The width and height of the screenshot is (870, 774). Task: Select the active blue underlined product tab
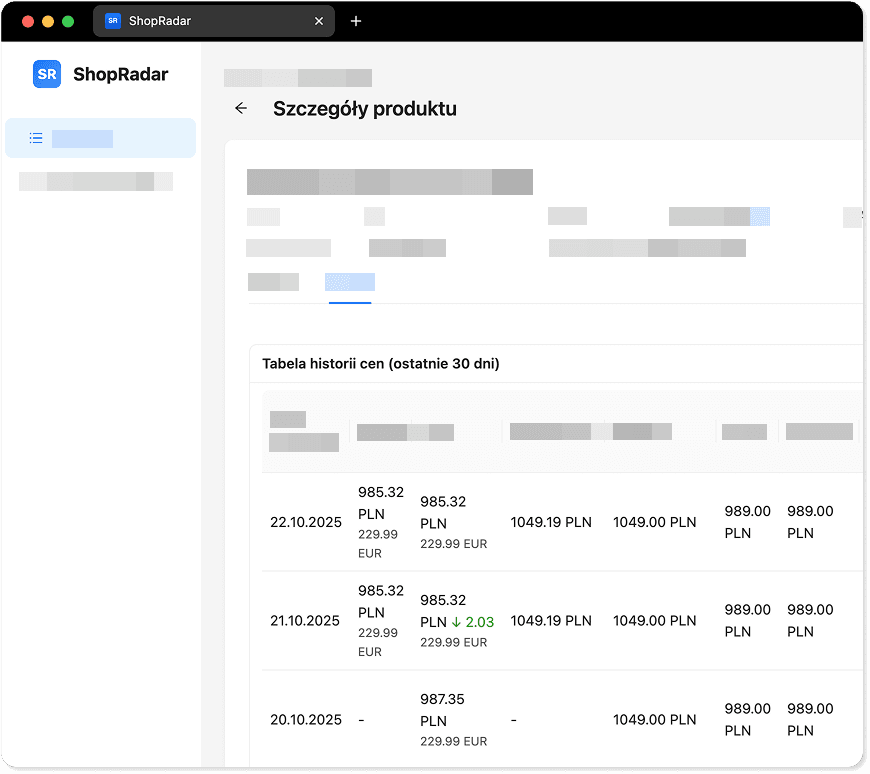point(349,282)
